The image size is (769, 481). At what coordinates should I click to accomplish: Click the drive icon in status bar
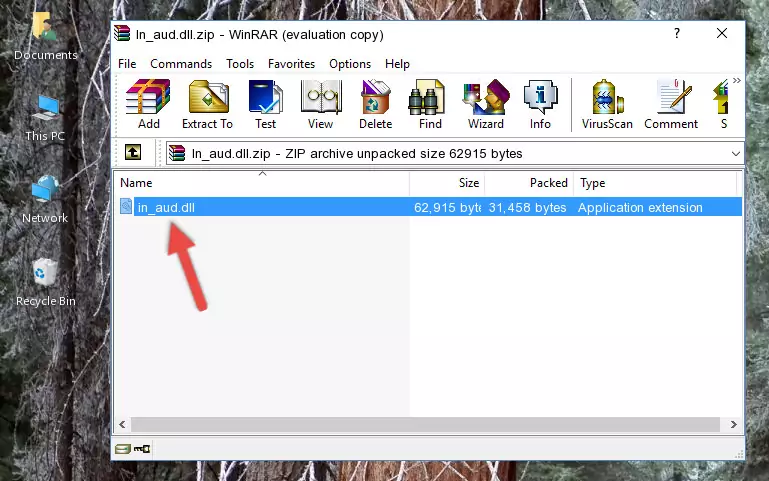pyautogui.click(x=123, y=448)
